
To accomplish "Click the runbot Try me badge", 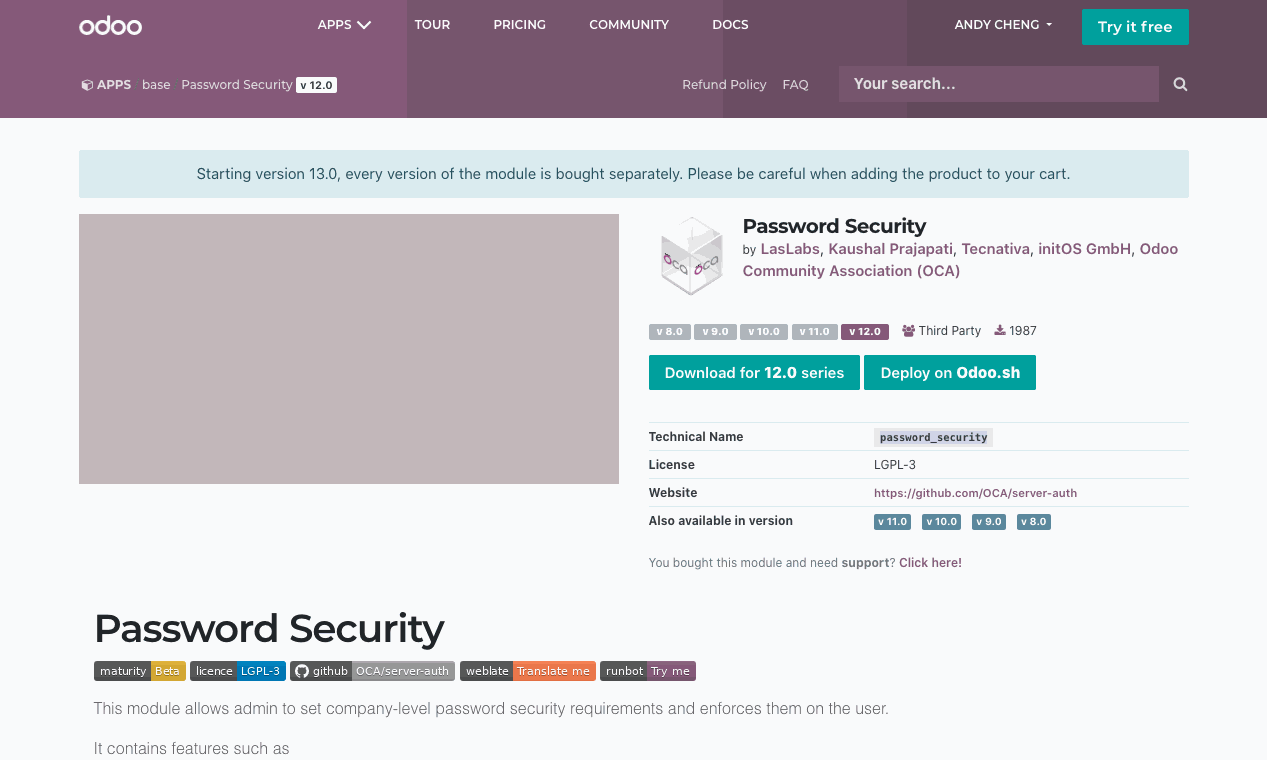I will 647,671.
